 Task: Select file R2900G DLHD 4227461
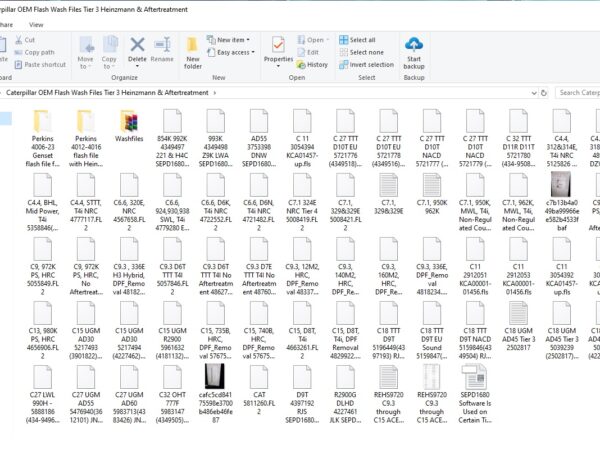pos(345,395)
